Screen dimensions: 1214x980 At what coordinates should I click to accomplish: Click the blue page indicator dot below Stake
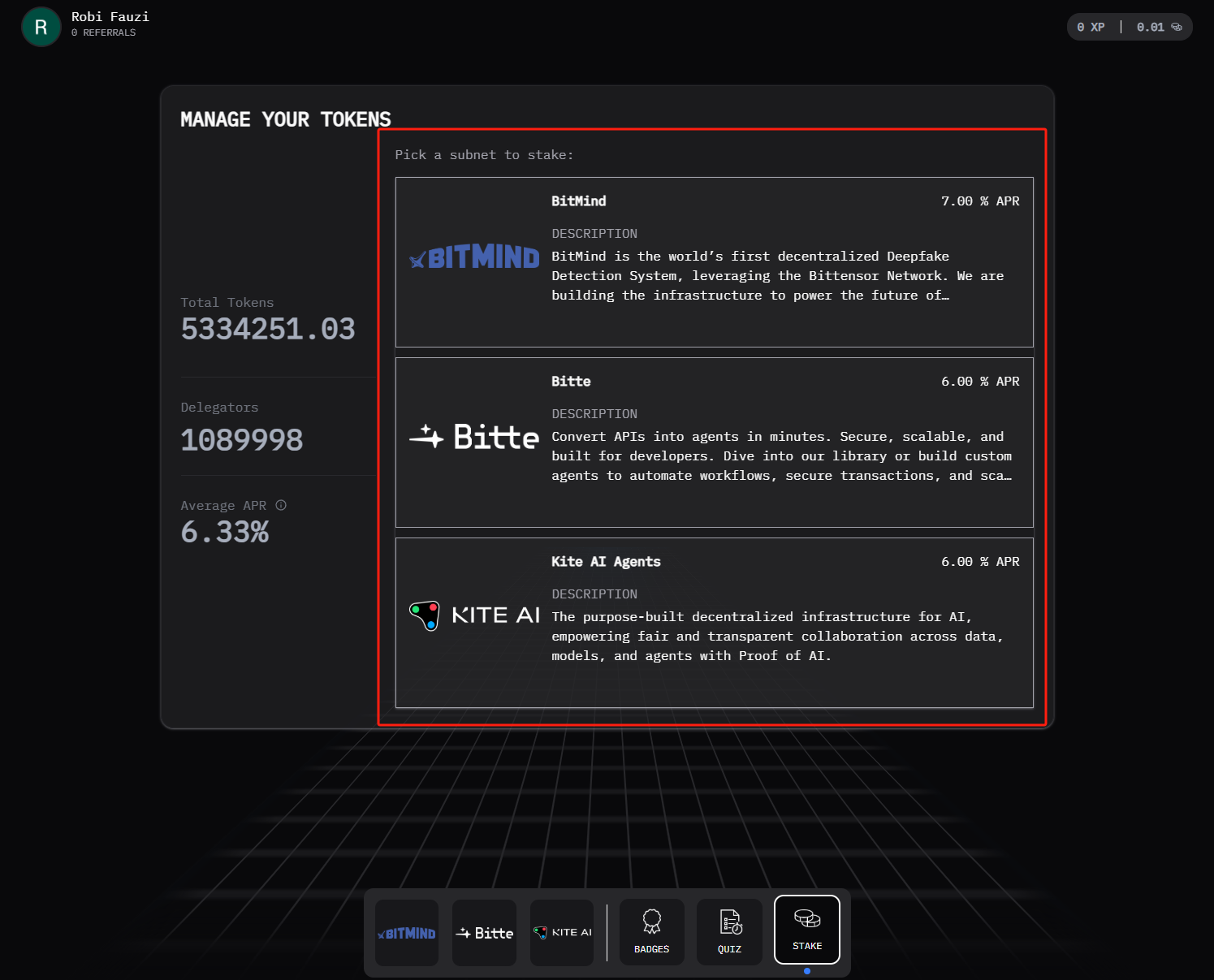point(806,970)
